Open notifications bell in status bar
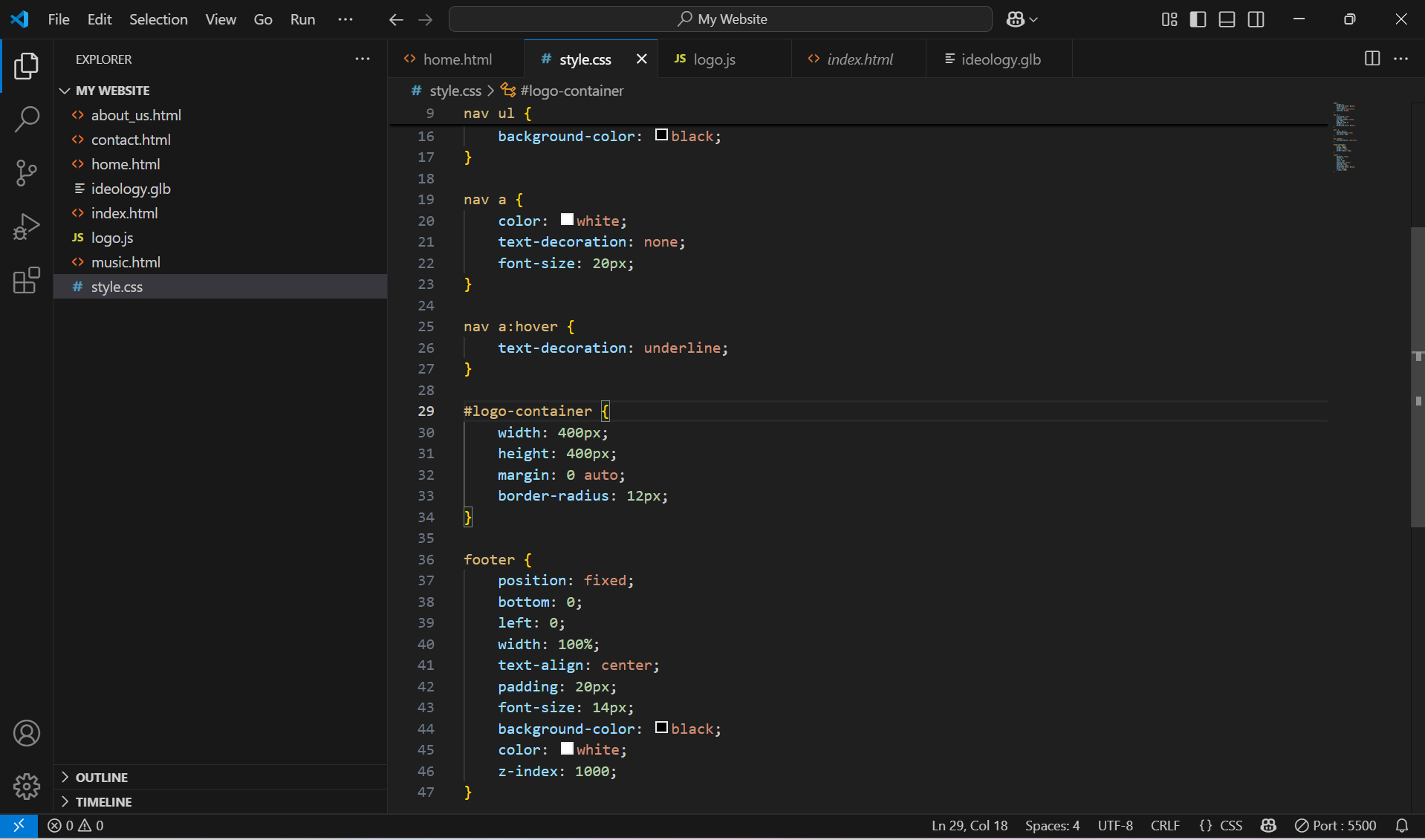Viewport: 1425px width, 840px height. click(x=1401, y=825)
